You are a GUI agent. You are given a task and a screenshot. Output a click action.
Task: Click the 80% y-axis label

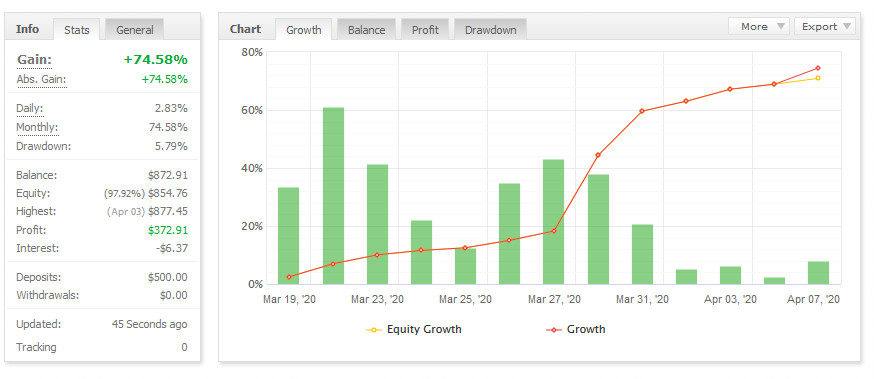click(251, 52)
